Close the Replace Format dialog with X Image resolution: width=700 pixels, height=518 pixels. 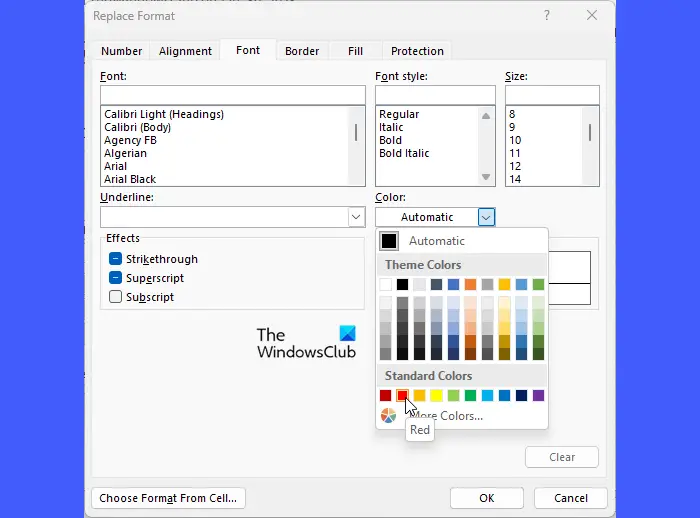pyautogui.click(x=592, y=16)
